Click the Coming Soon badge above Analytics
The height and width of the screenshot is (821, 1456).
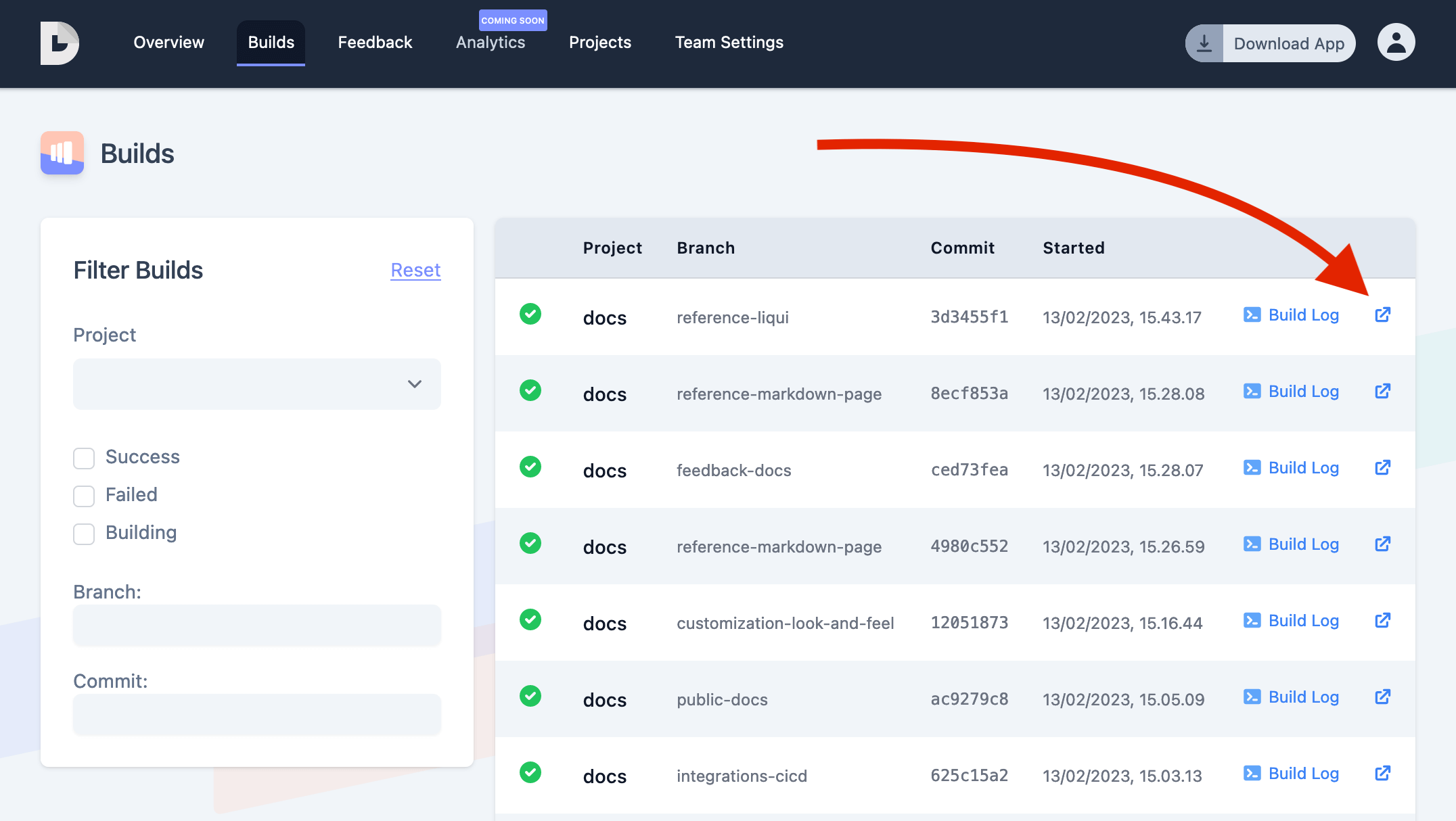tap(512, 20)
